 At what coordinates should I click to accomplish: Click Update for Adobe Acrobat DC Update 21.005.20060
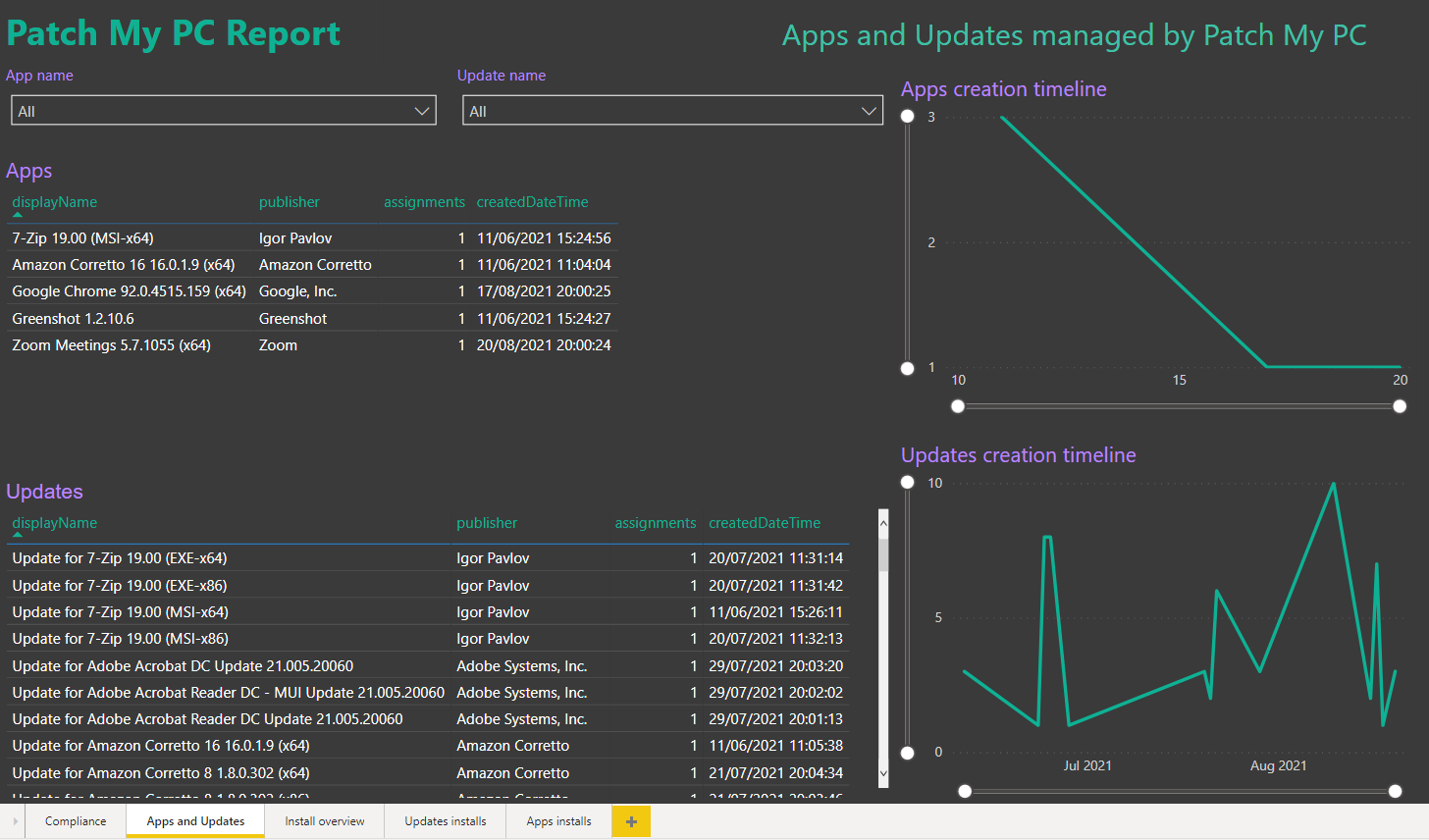(x=183, y=666)
